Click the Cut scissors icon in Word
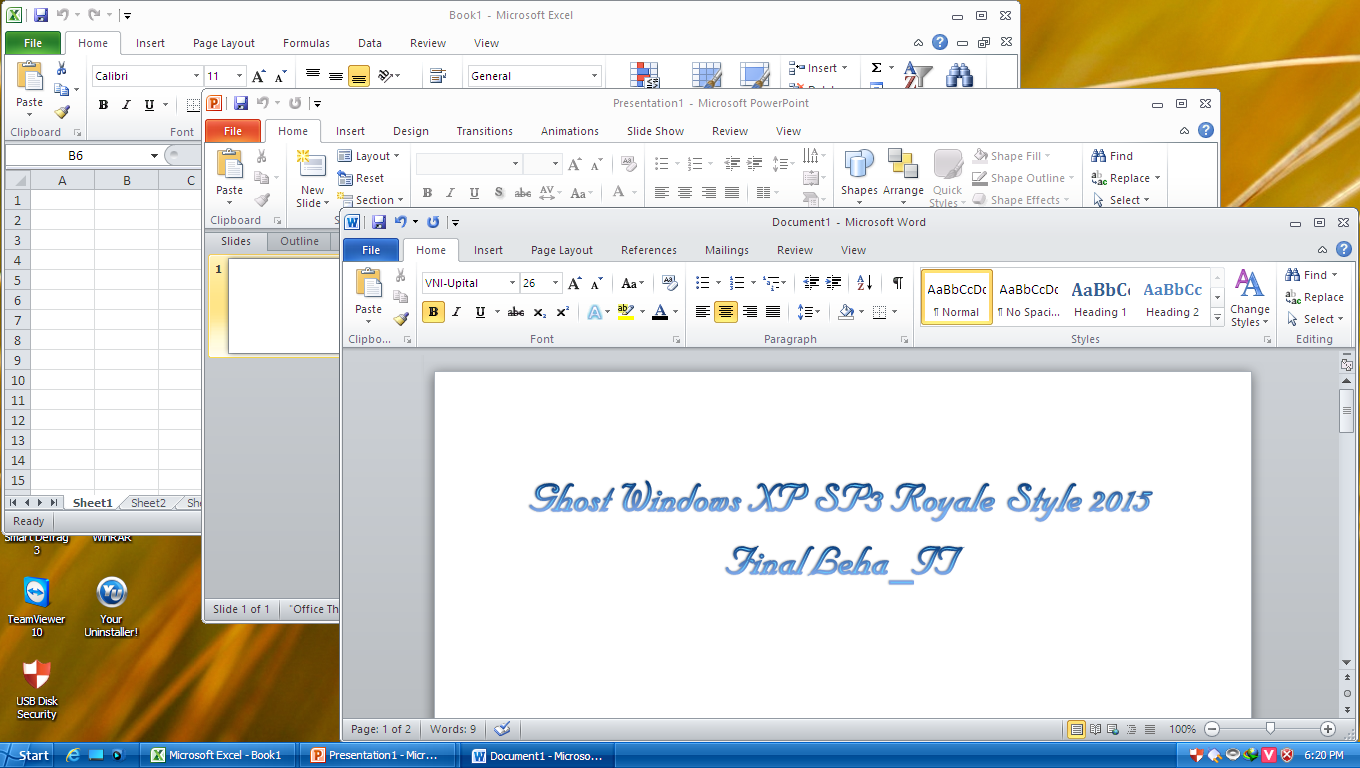The height and width of the screenshot is (768, 1360). pyautogui.click(x=401, y=275)
